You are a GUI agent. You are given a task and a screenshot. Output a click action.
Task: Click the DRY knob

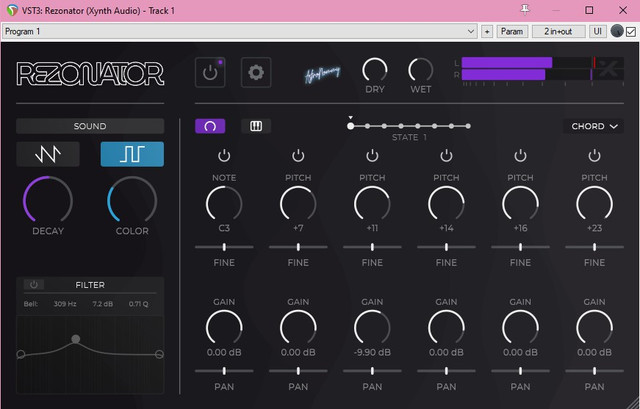(x=375, y=70)
